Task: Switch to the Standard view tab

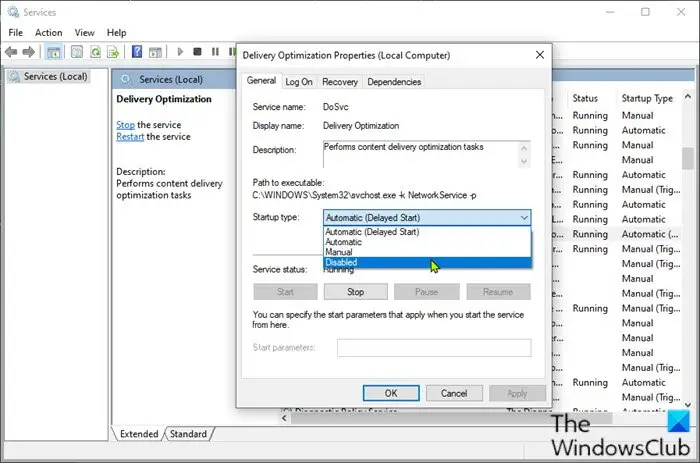Action: click(x=188, y=434)
